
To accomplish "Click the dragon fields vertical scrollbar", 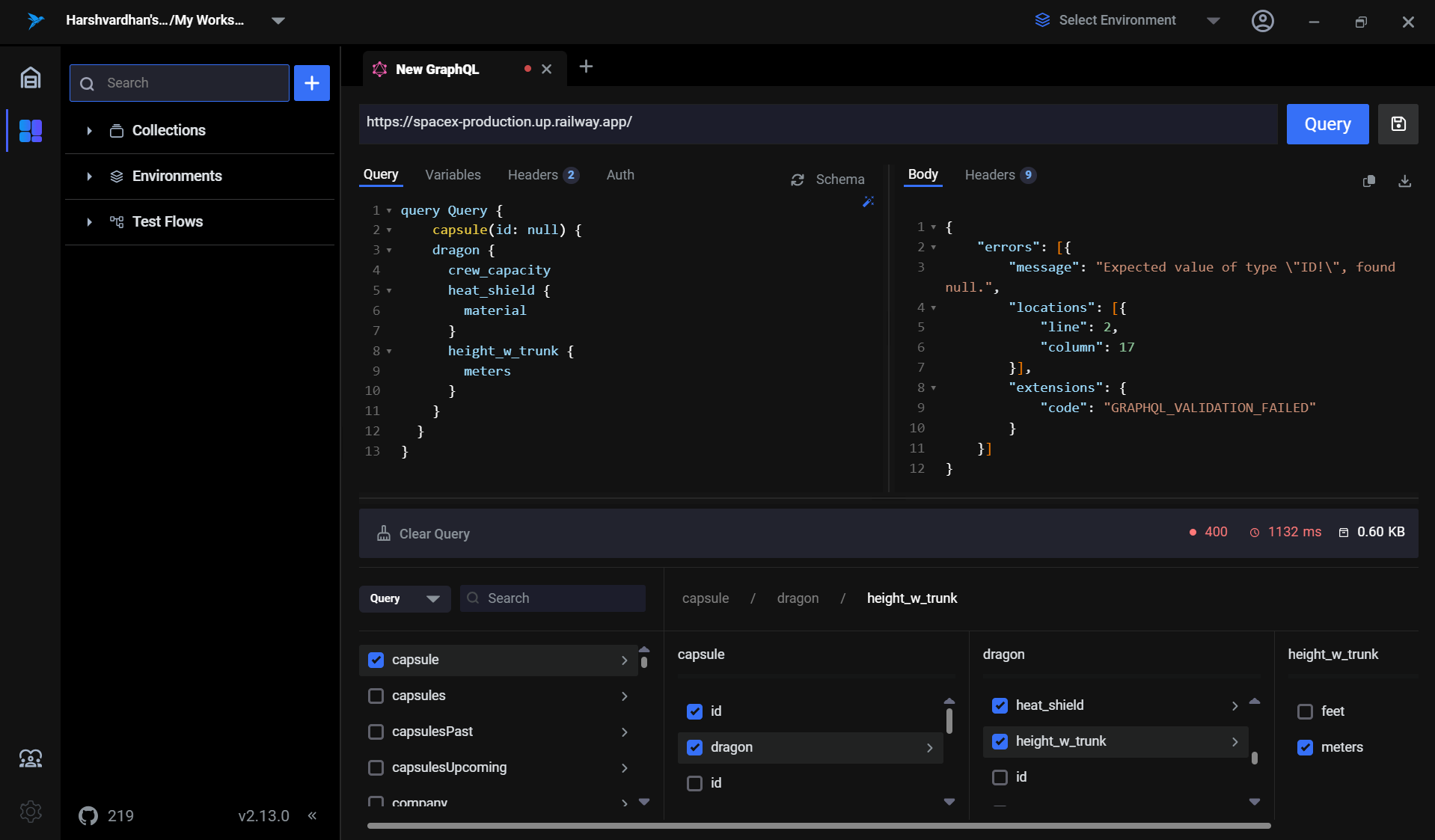I will [1255, 758].
